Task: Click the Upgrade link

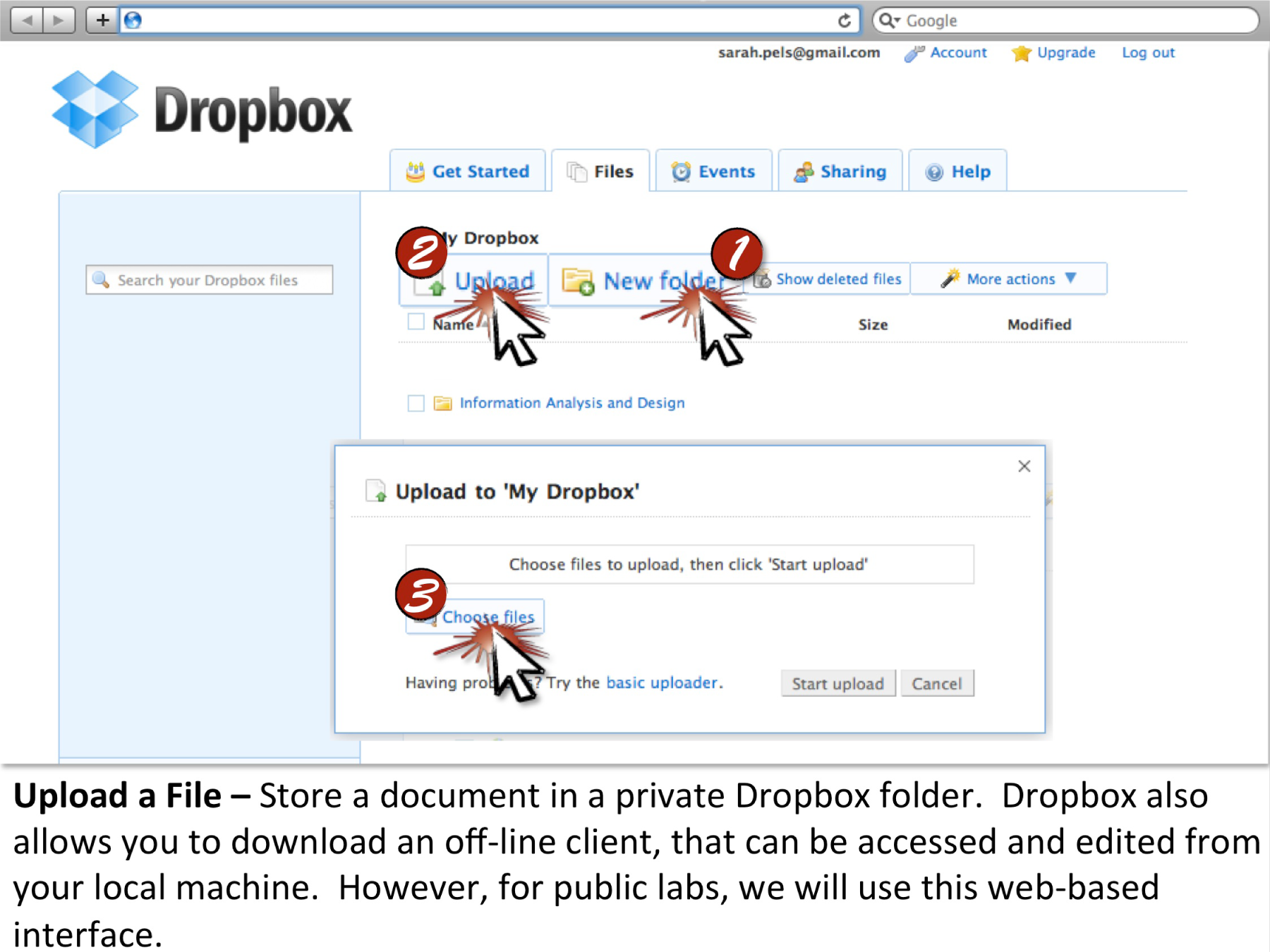Action: [x=1066, y=53]
